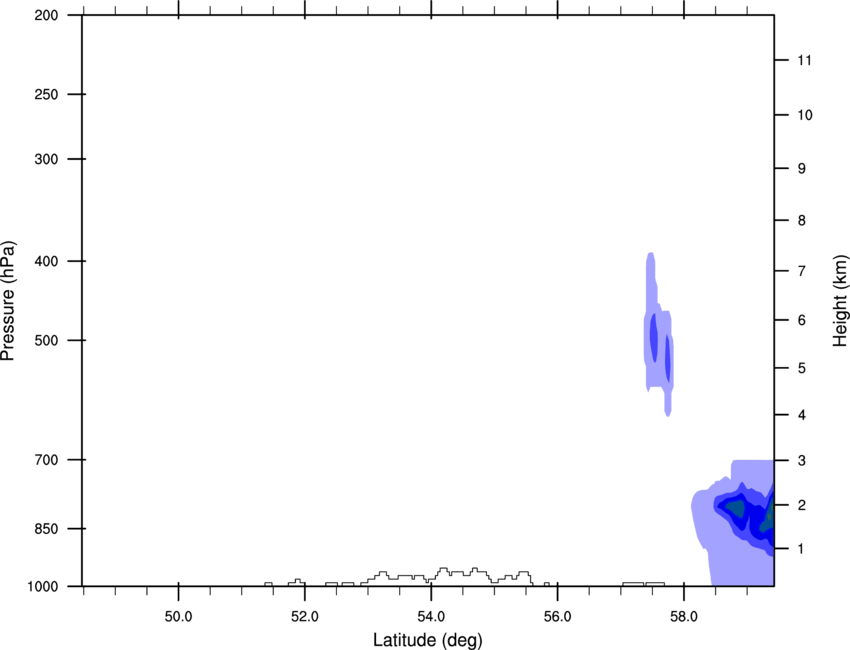Select the Pressure (hPa) axis title
The image size is (850, 650).
[x=8, y=301]
